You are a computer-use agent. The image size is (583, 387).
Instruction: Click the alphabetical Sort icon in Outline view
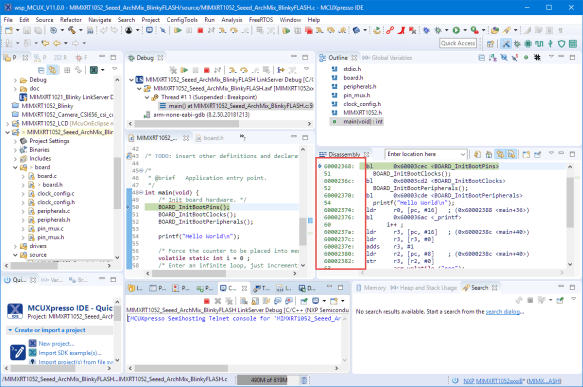coord(493,58)
